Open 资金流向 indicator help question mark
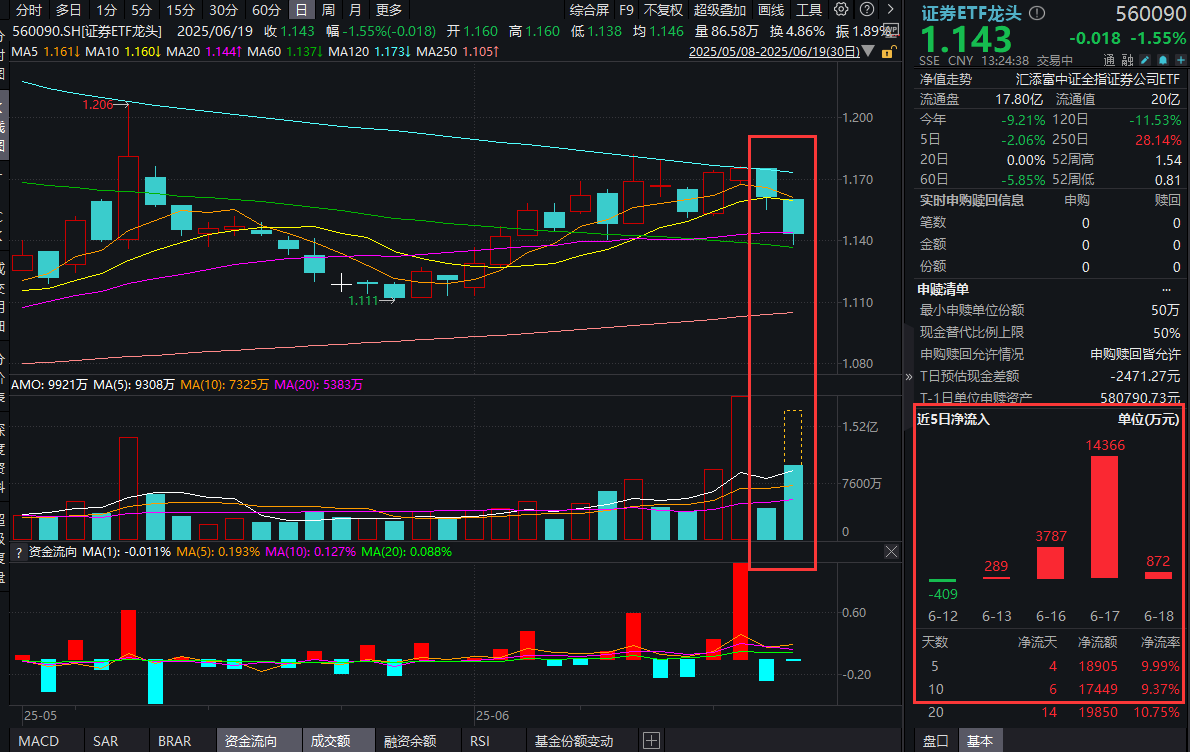The image size is (1190, 752). [19, 551]
